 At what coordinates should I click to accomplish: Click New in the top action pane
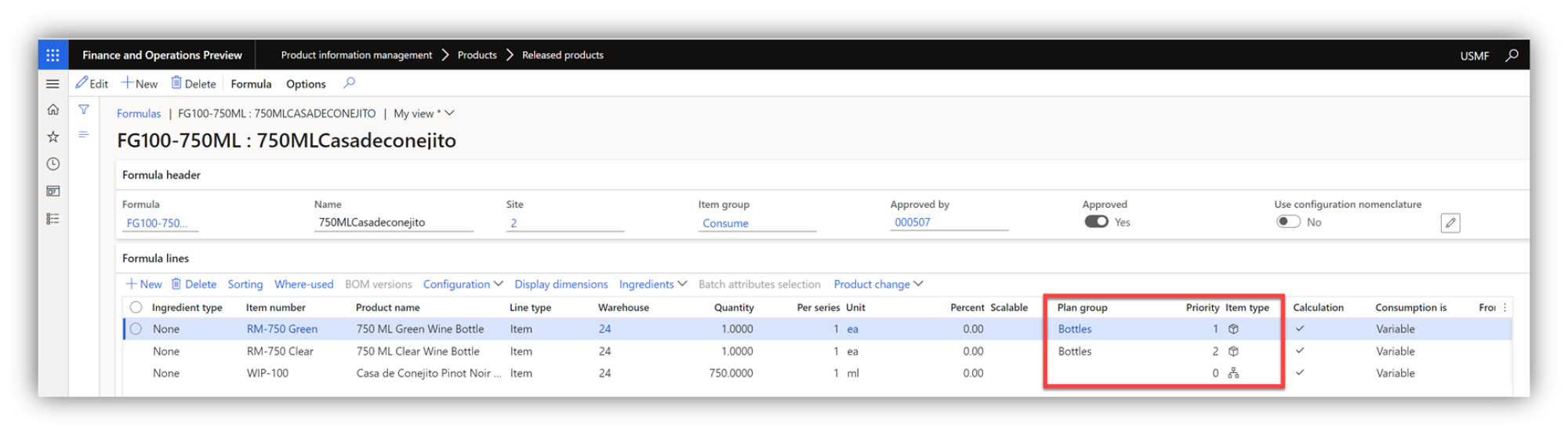(x=140, y=84)
